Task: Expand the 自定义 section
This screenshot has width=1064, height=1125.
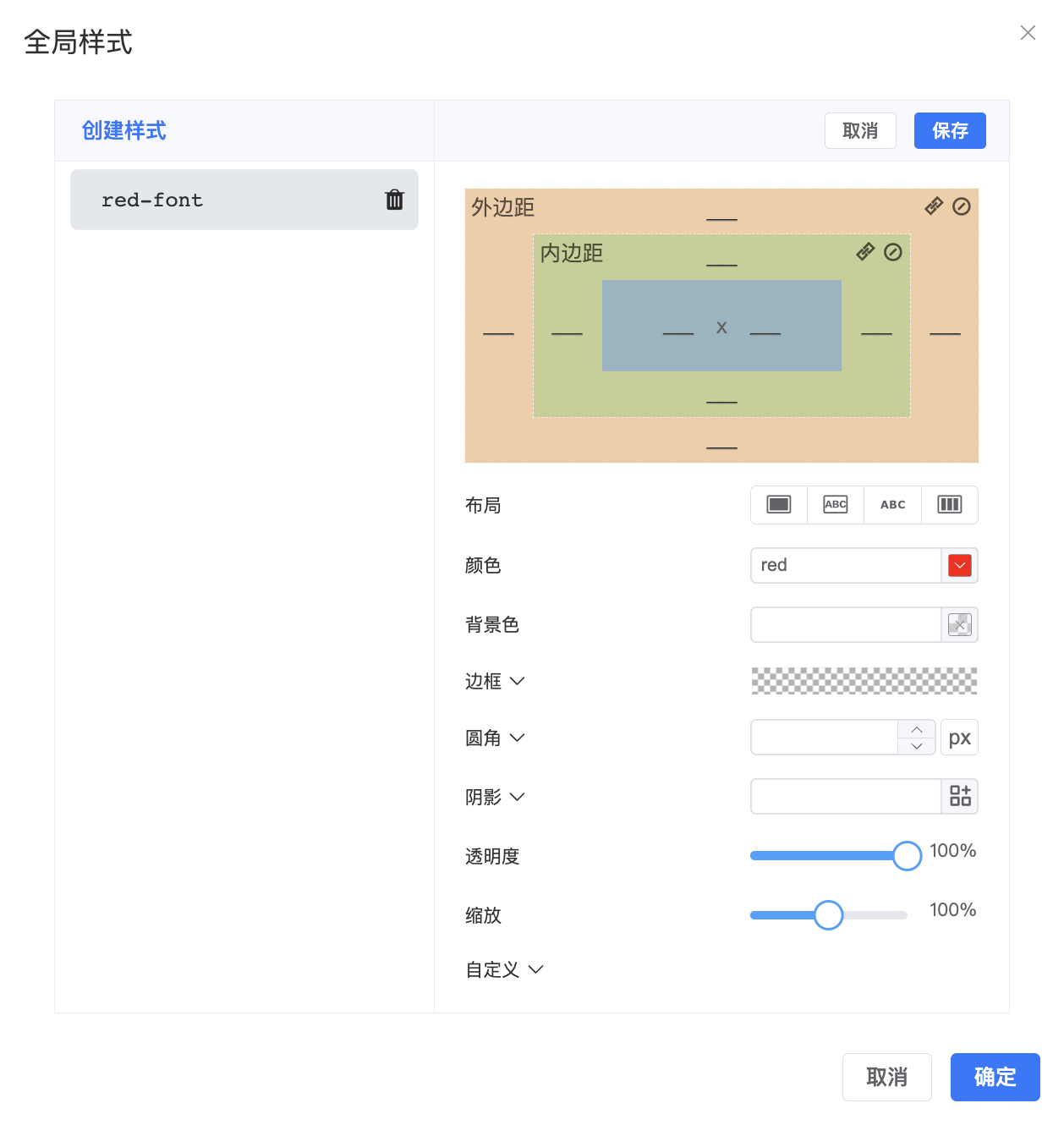Action: click(535, 969)
